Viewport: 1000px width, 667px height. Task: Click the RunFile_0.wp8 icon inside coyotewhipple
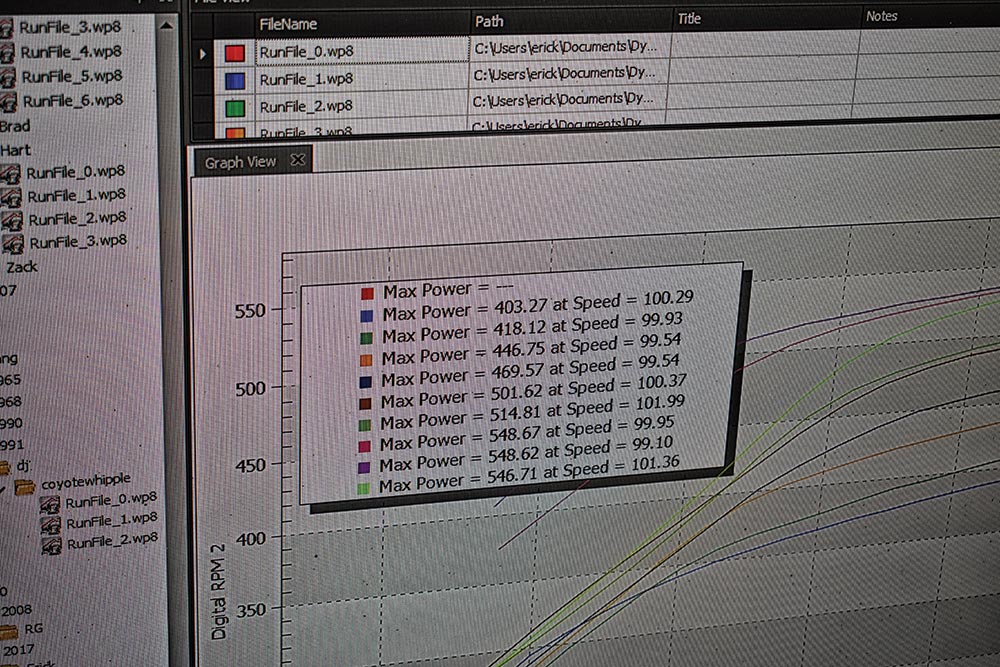pos(50,504)
